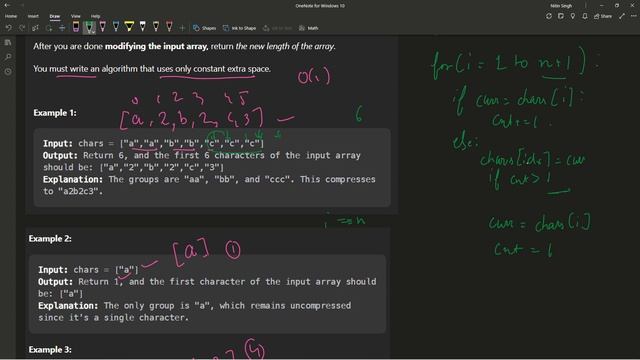Select the yellow highlighter
640x360 pixels.
click(129, 27)
